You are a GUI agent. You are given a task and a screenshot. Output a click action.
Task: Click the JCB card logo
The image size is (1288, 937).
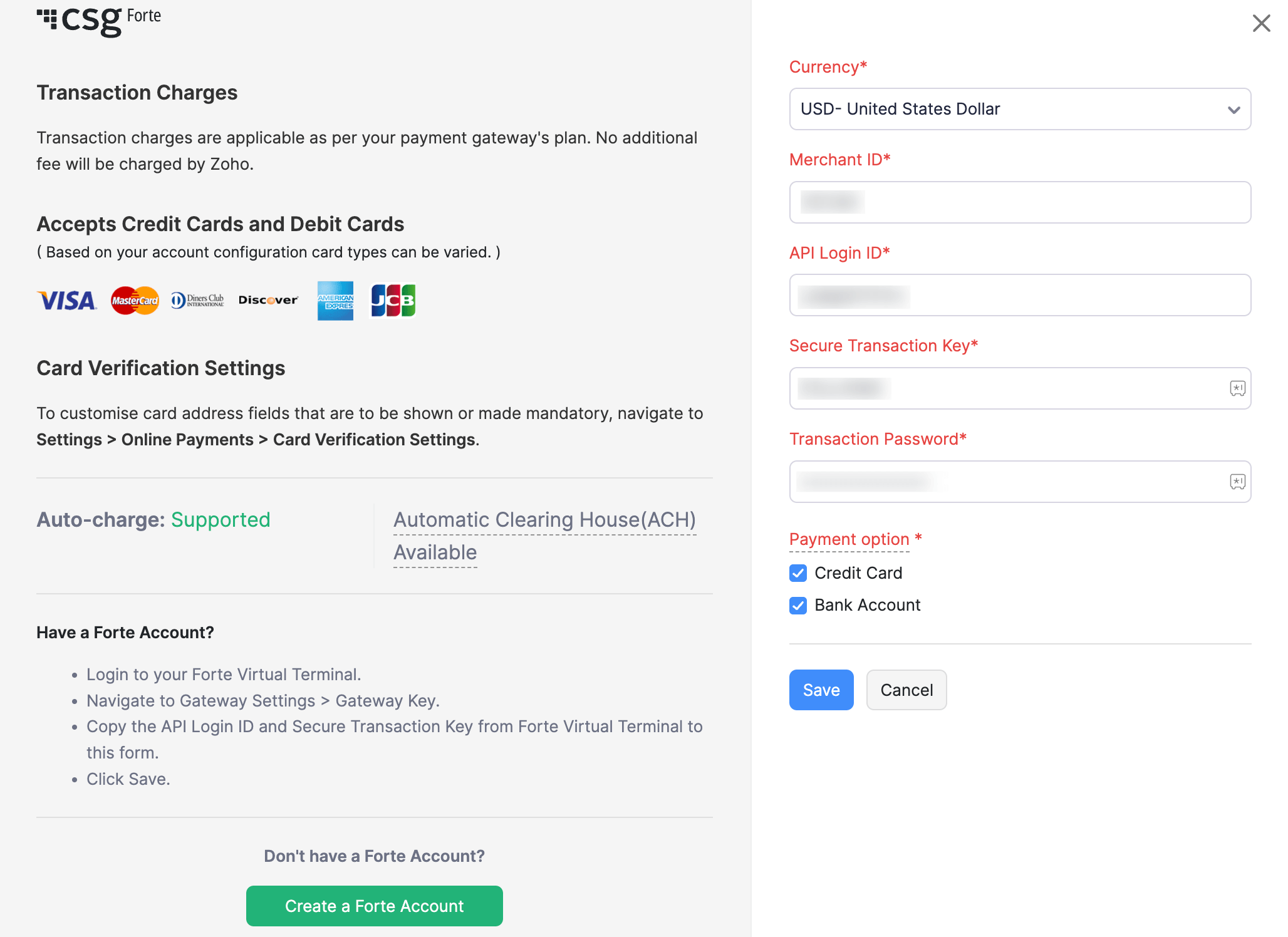(393, 301)
